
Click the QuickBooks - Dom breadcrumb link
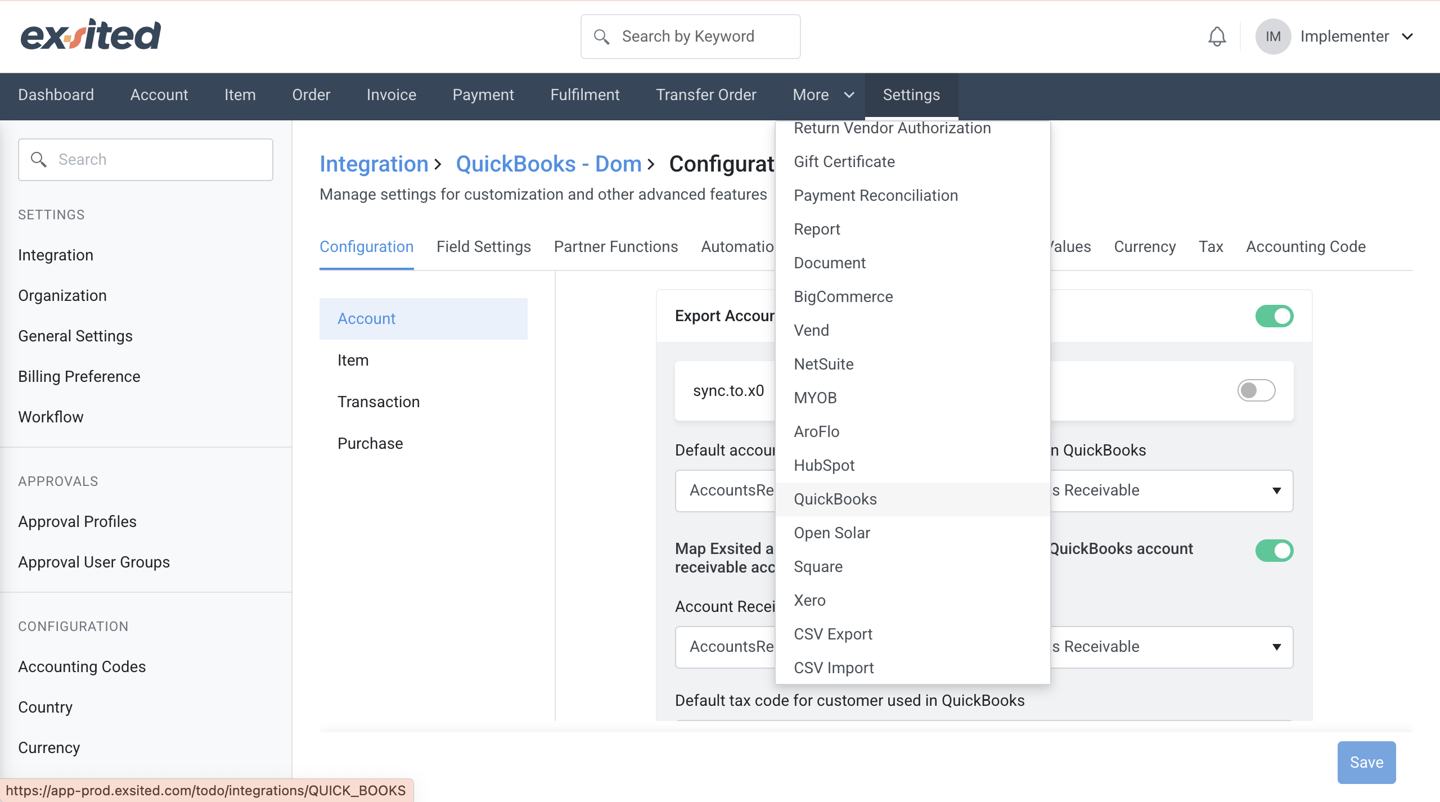(549, 164)
